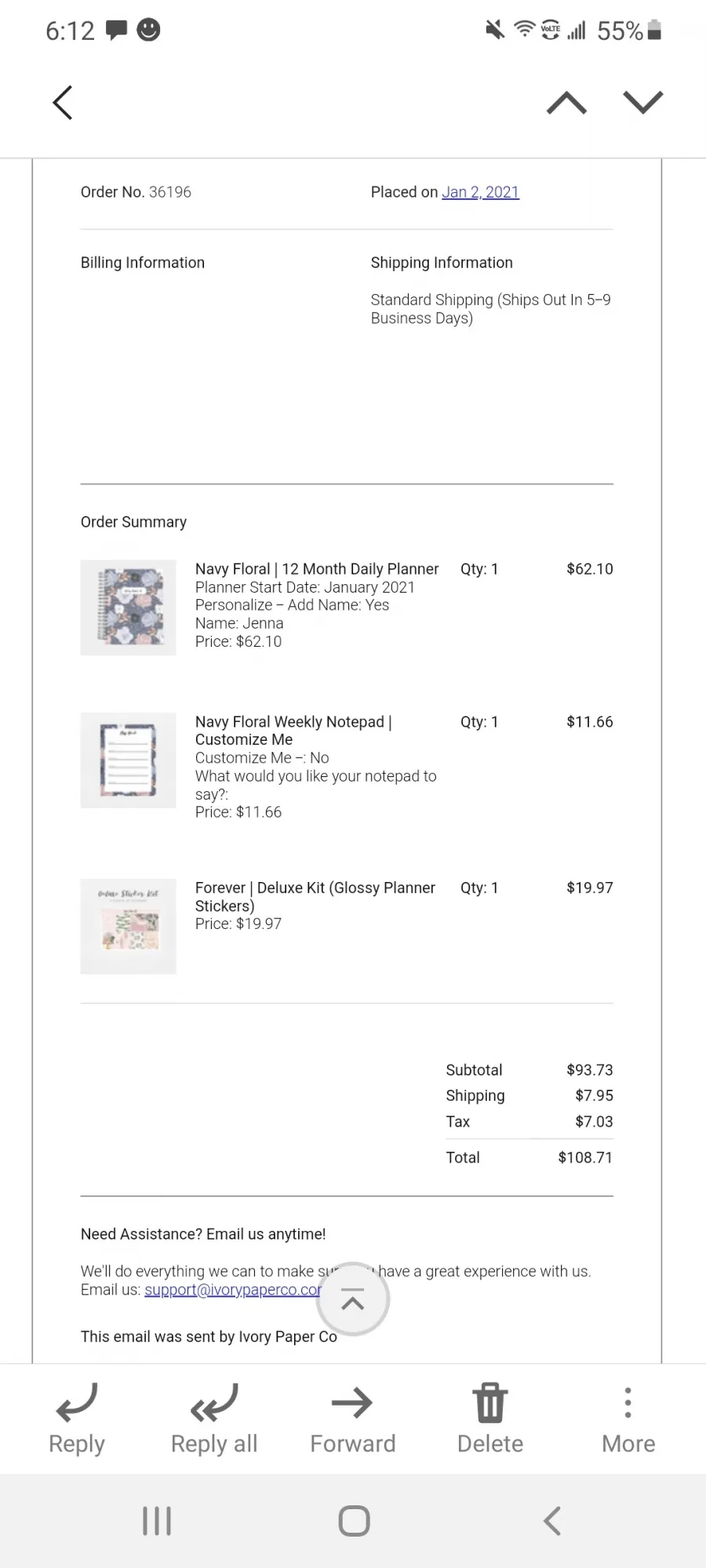This screenshot has width=706, height=1568.
Task: Open the Jan 2, 2021 date link
Action: click(480, 192)
